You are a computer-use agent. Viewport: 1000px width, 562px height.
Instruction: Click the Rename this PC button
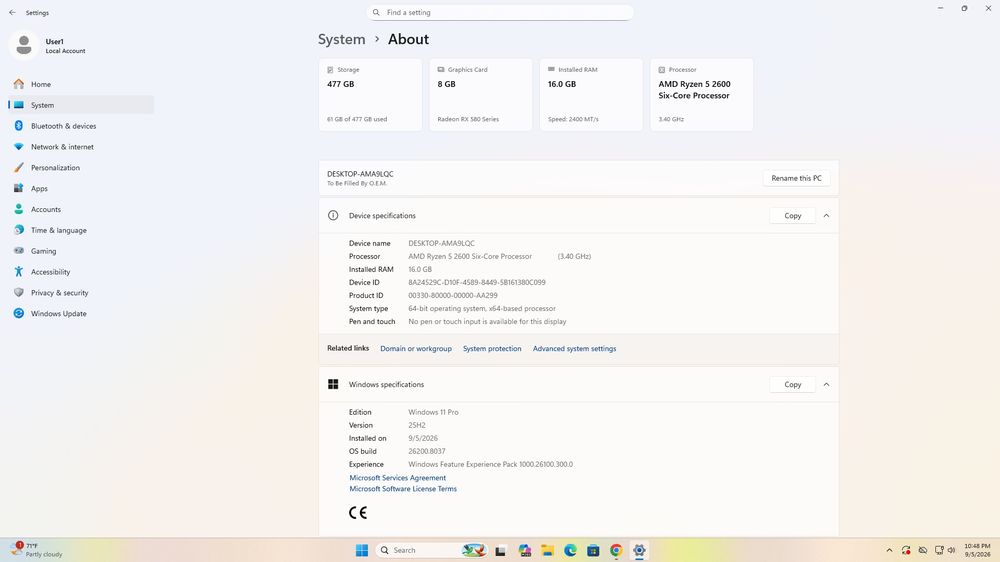[x=796, y=178]
